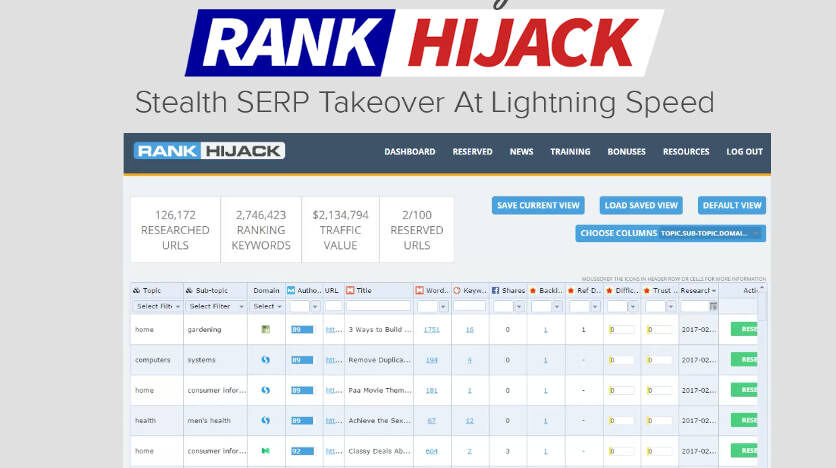Expand the Backlinks filter operator dropdown
836x468 pixels.
[x=557, y=306]
